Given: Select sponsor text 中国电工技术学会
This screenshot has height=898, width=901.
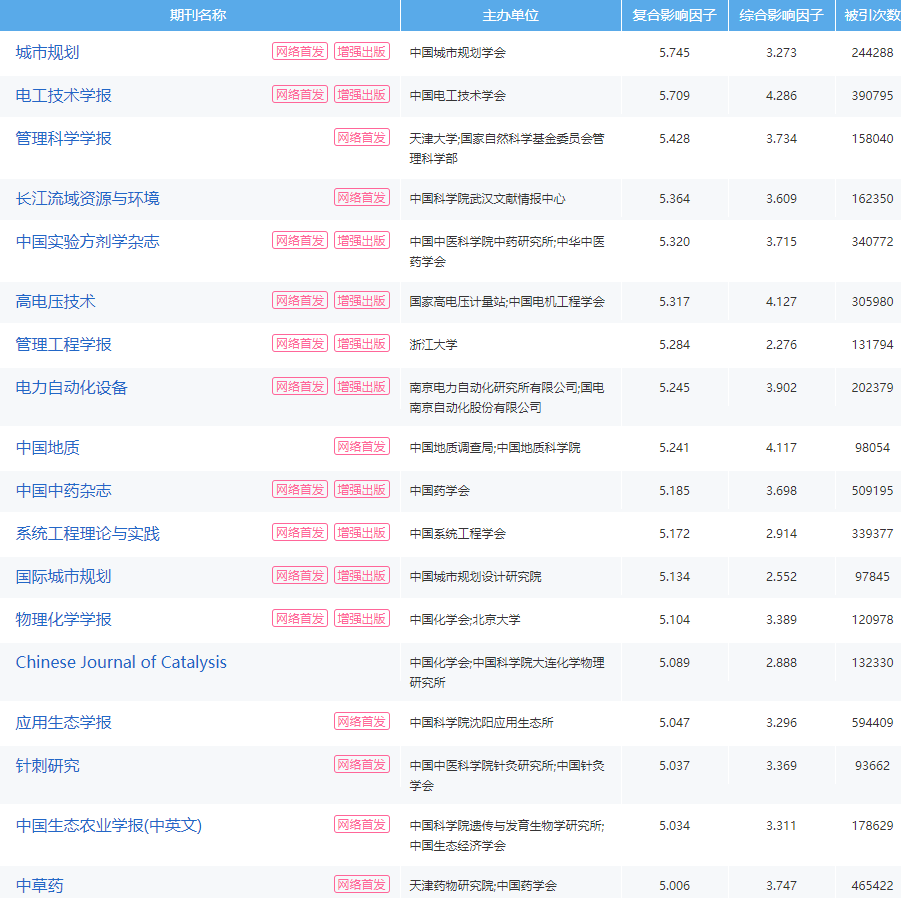Looking at the screenshot, I should 457,96.
